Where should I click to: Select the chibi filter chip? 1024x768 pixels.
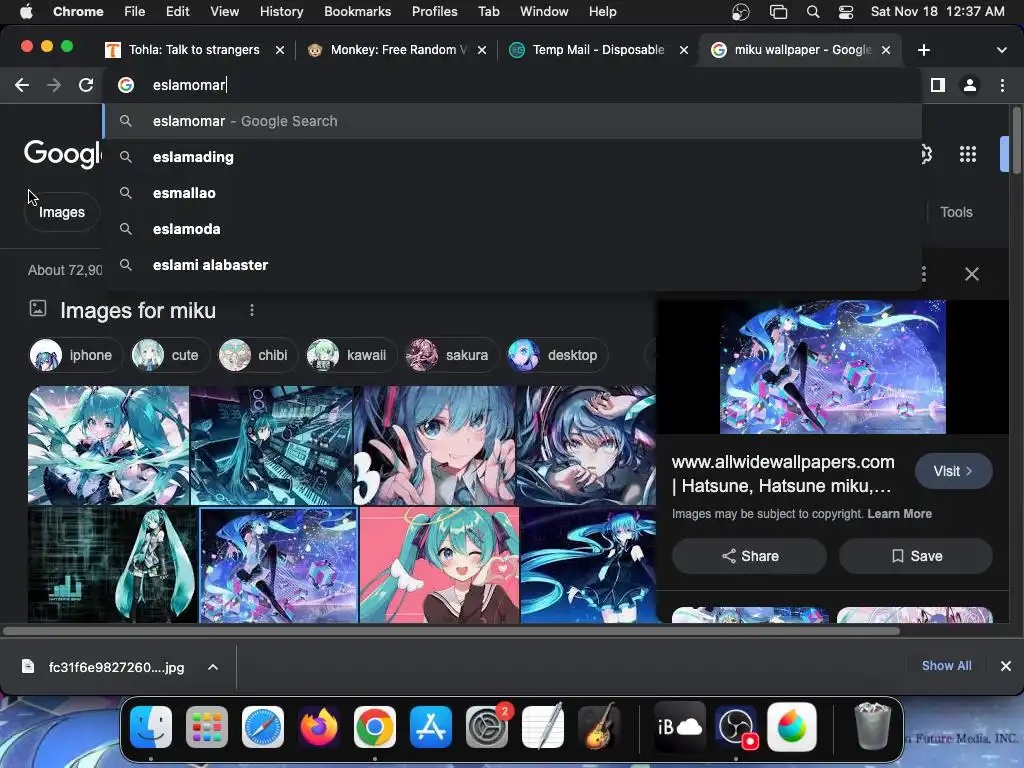[257, 355]
